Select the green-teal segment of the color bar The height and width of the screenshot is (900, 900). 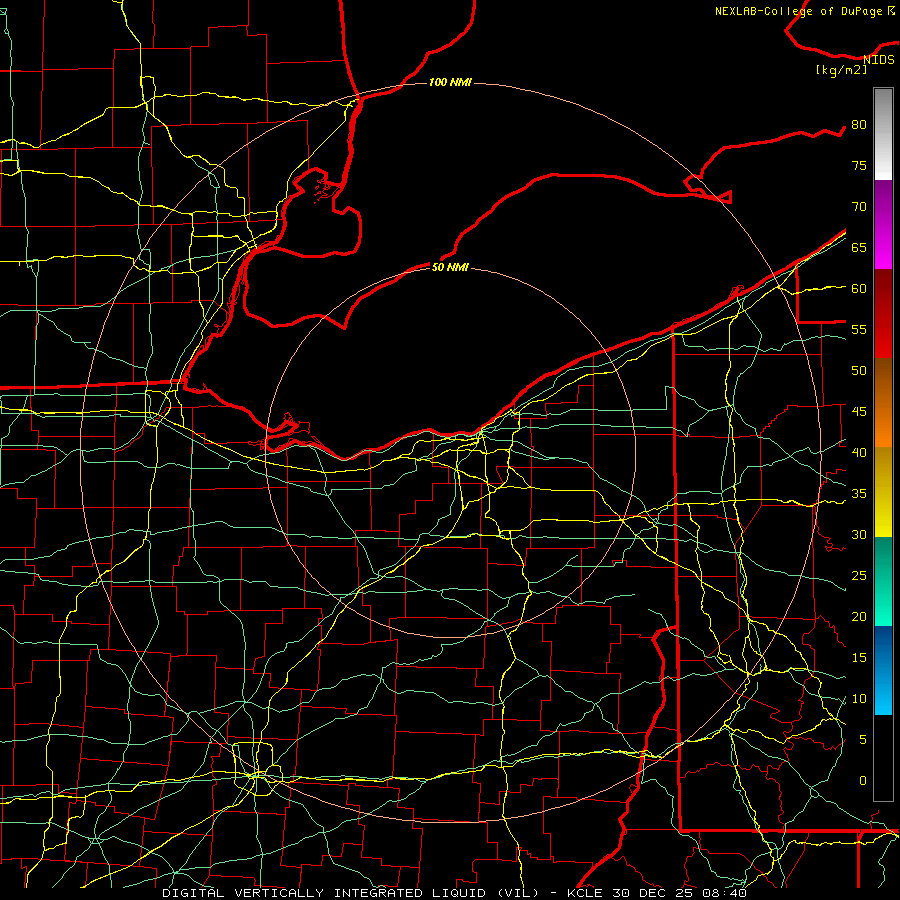[883, 581]
